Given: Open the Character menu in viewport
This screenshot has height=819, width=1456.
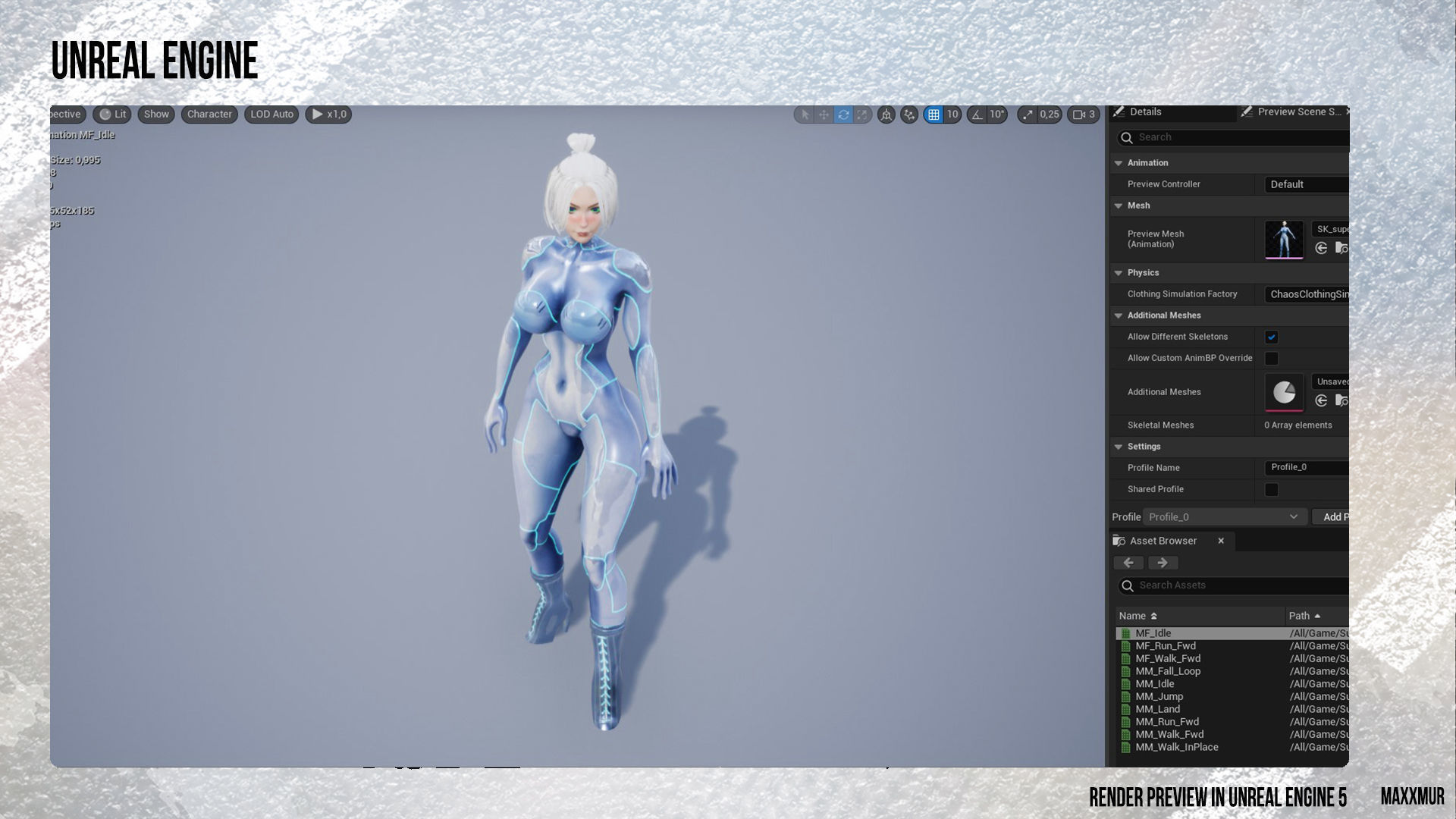Looking at the screenshot, I should point(209,115).
